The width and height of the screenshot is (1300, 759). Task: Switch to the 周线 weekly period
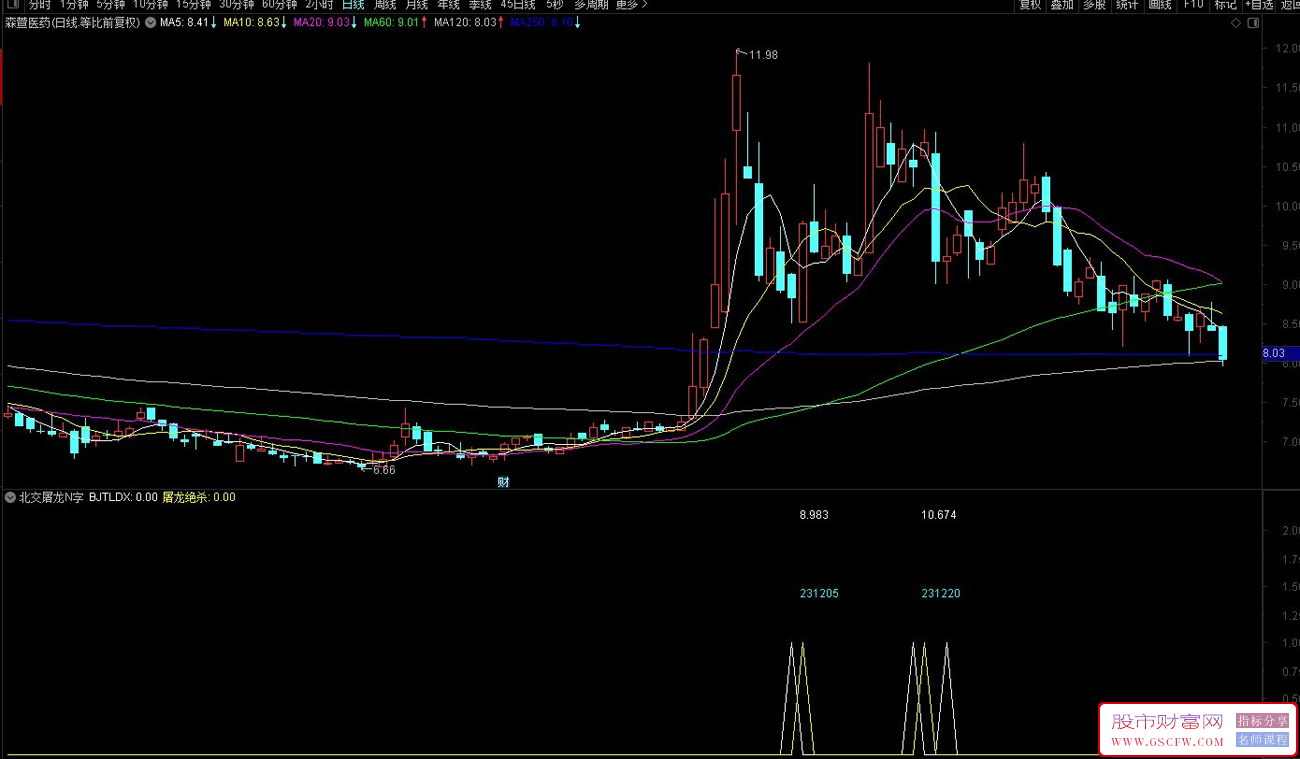(x=385, y=5)
